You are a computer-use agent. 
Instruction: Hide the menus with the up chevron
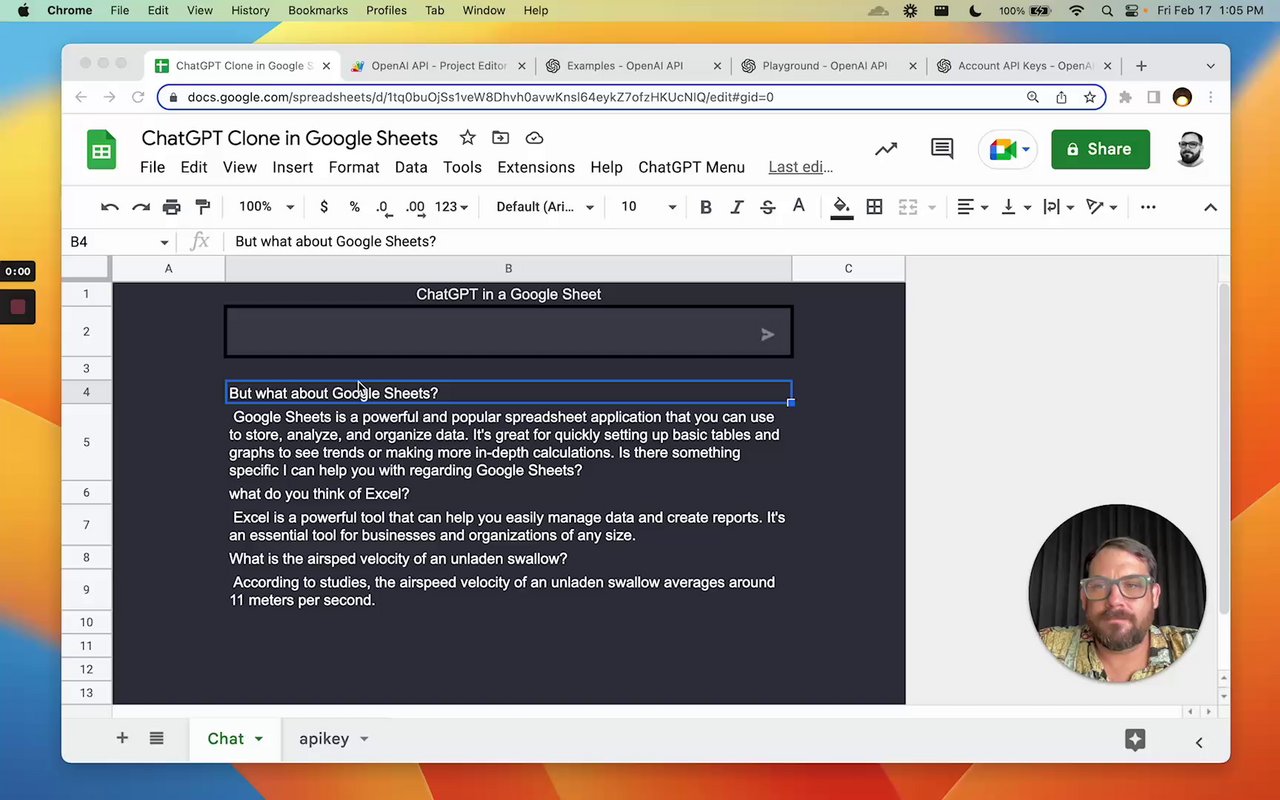[1210, 207]
